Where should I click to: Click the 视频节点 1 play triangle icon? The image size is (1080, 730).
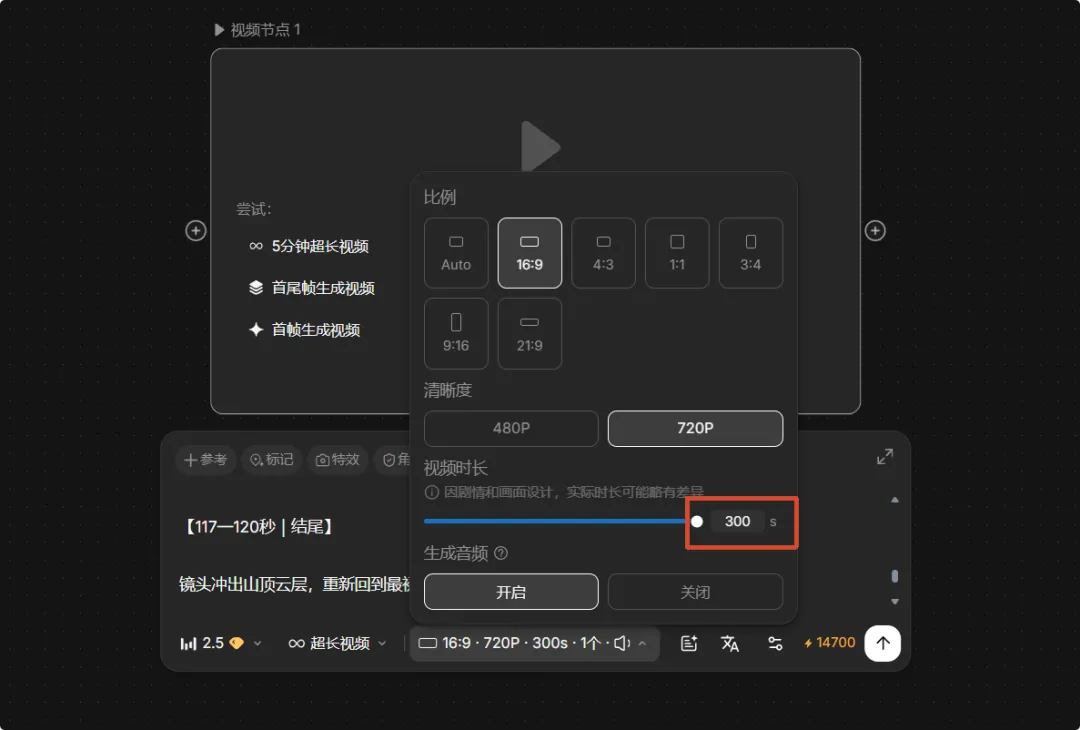(219, 30)
